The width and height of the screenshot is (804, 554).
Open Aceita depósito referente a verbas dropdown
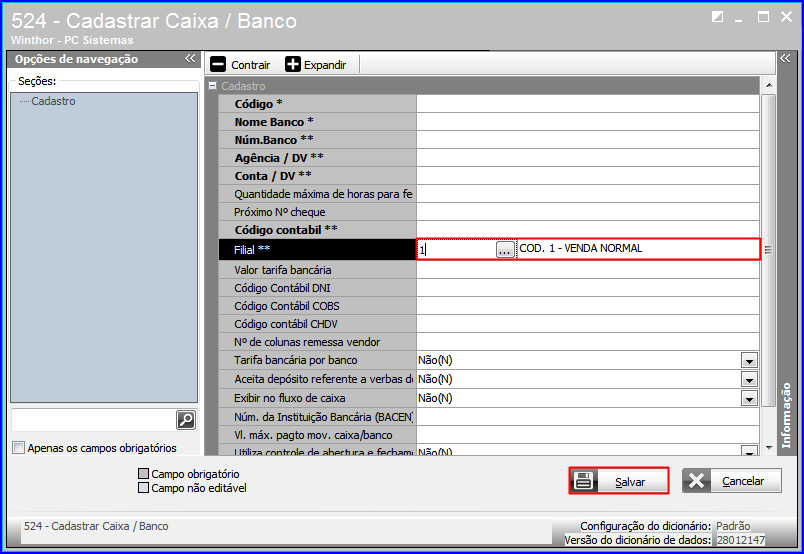[749, 380]
